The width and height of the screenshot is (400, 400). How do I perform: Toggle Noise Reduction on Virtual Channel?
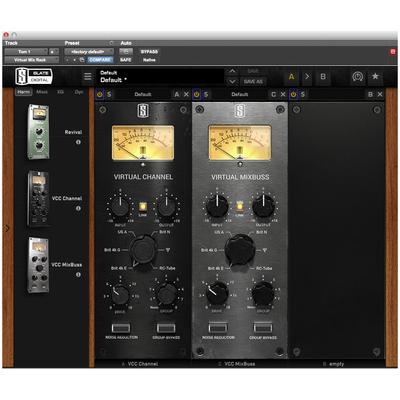[x=121, y=328]
